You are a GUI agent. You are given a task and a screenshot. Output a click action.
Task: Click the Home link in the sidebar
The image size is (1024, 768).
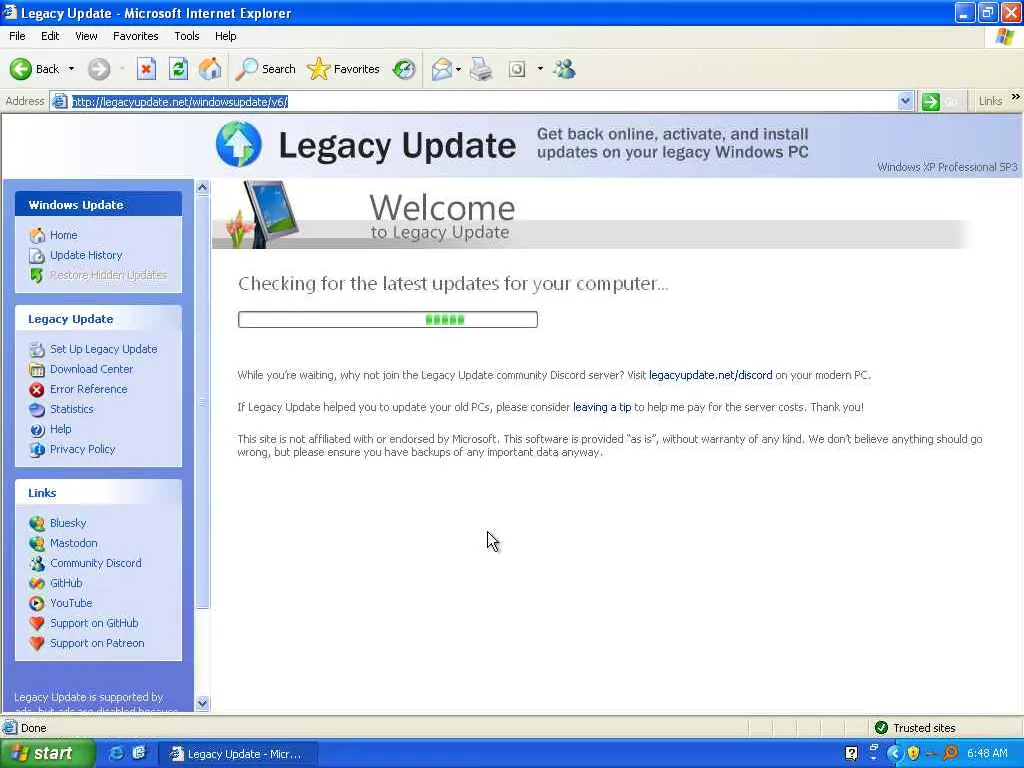click(63, 235)
